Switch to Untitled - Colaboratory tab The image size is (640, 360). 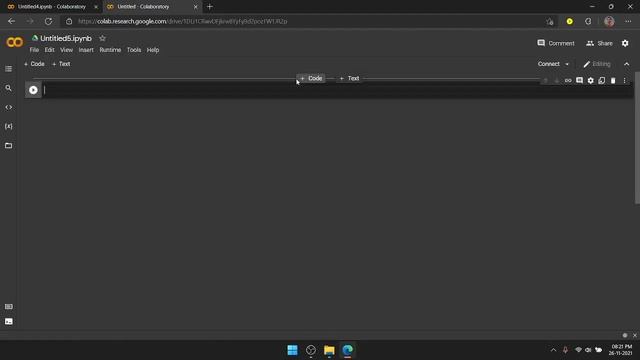pos(152,7)
